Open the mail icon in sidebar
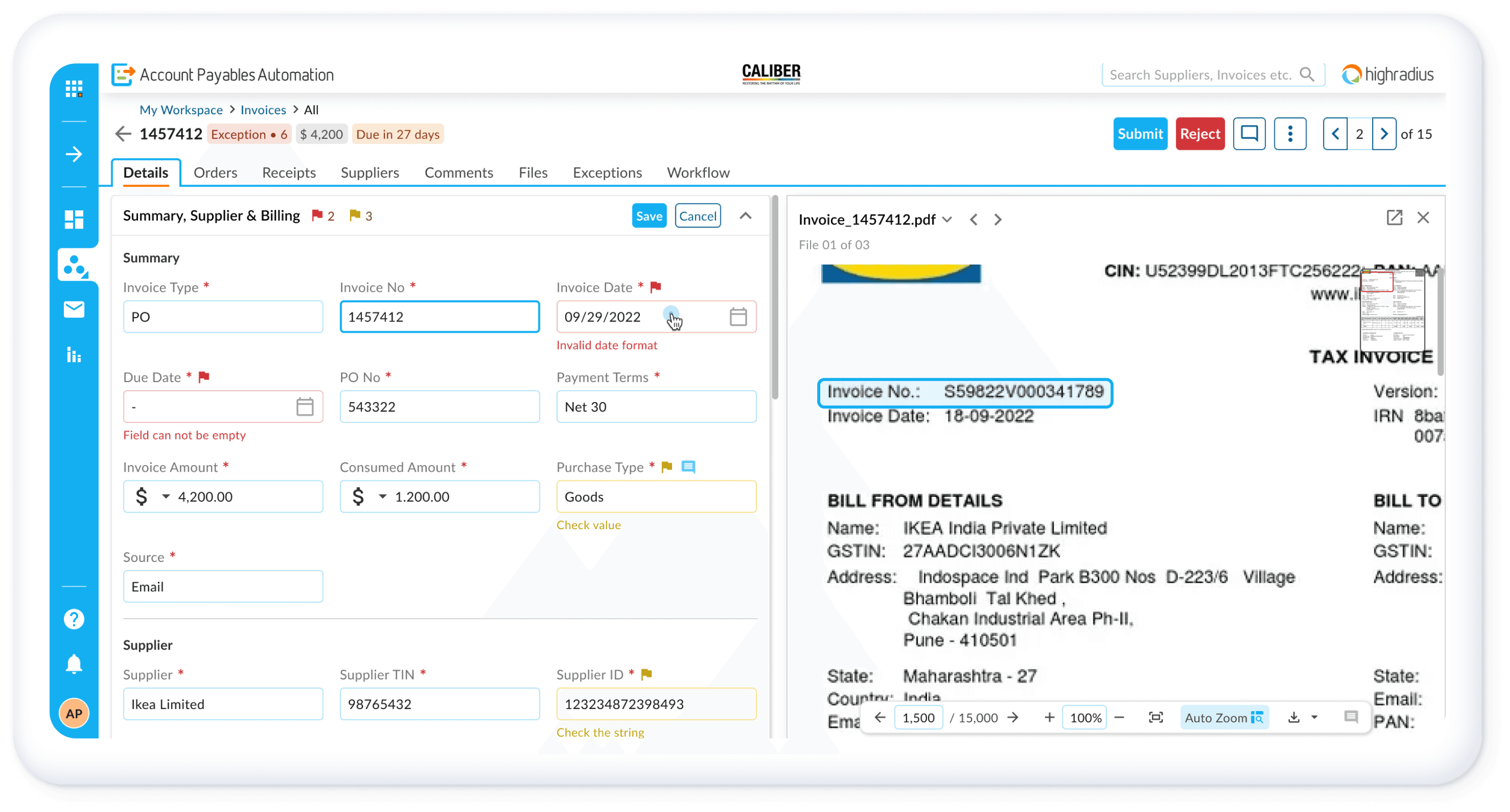The height and width of the screenshot is (812, 1510). click(x=74, y=309)
